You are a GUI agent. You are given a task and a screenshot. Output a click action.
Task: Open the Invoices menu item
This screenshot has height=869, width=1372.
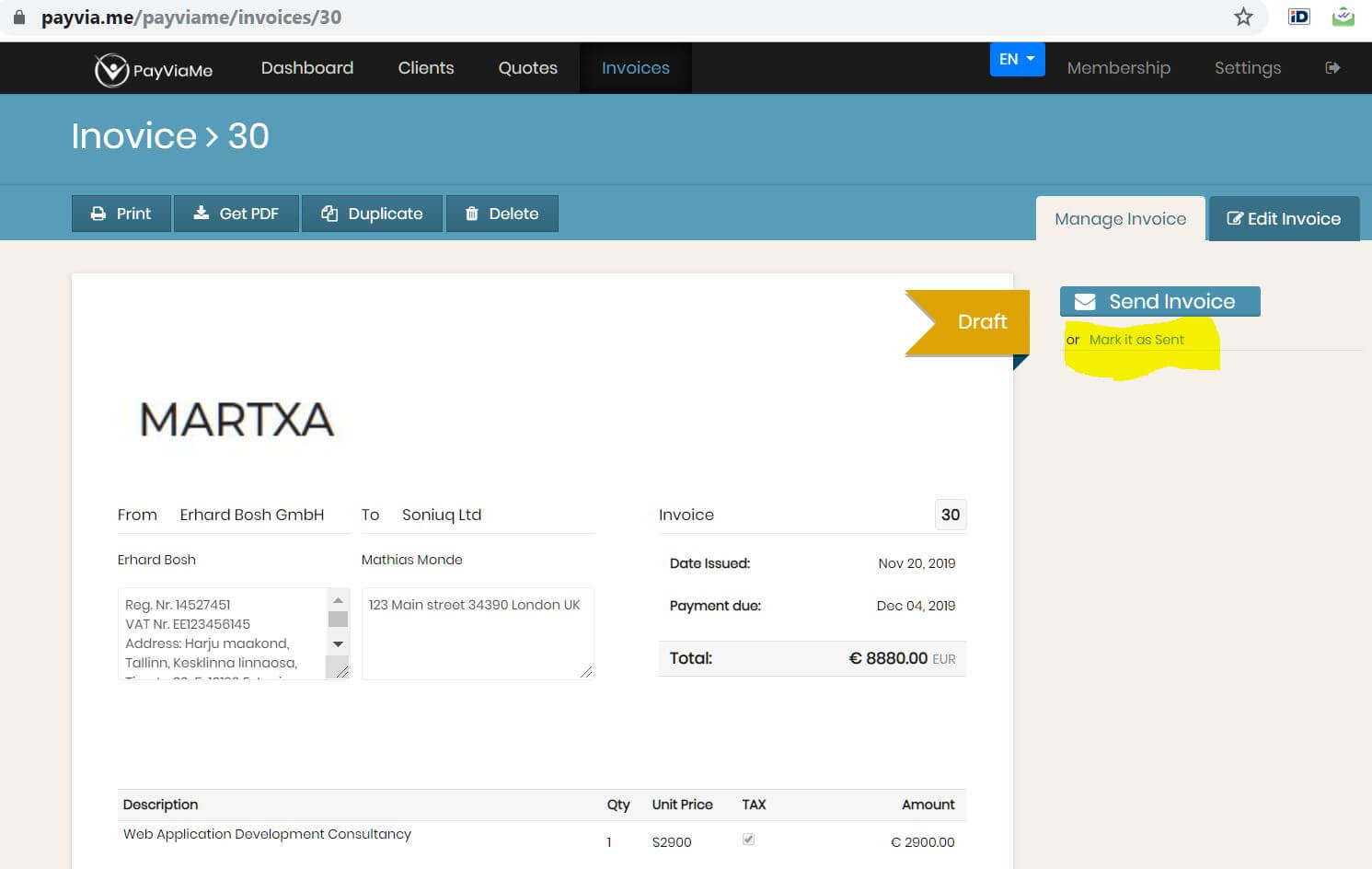pyautogui.click(x=636, y=68)
